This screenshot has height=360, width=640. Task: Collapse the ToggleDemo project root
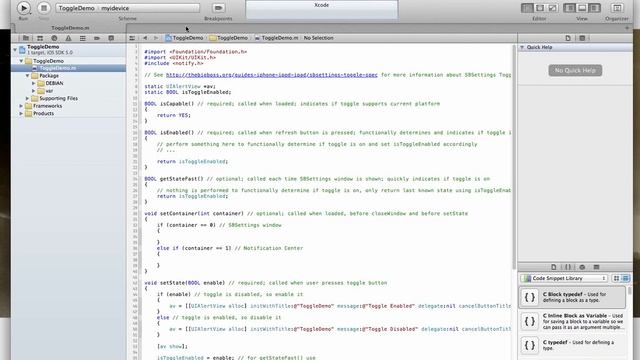pyautogui.click(x=15, y=49)
